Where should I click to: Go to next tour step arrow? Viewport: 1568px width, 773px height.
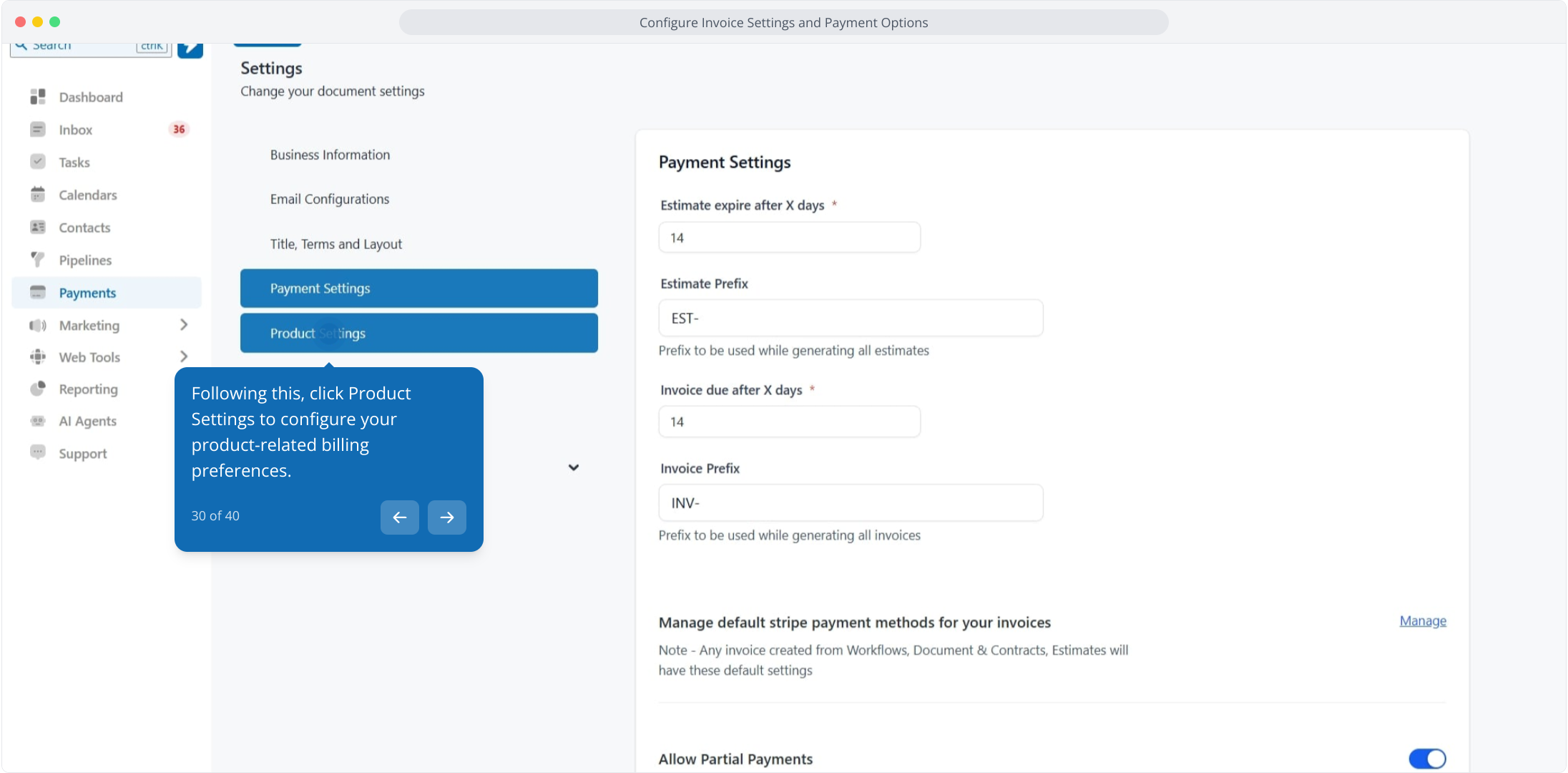click(447, 517)
